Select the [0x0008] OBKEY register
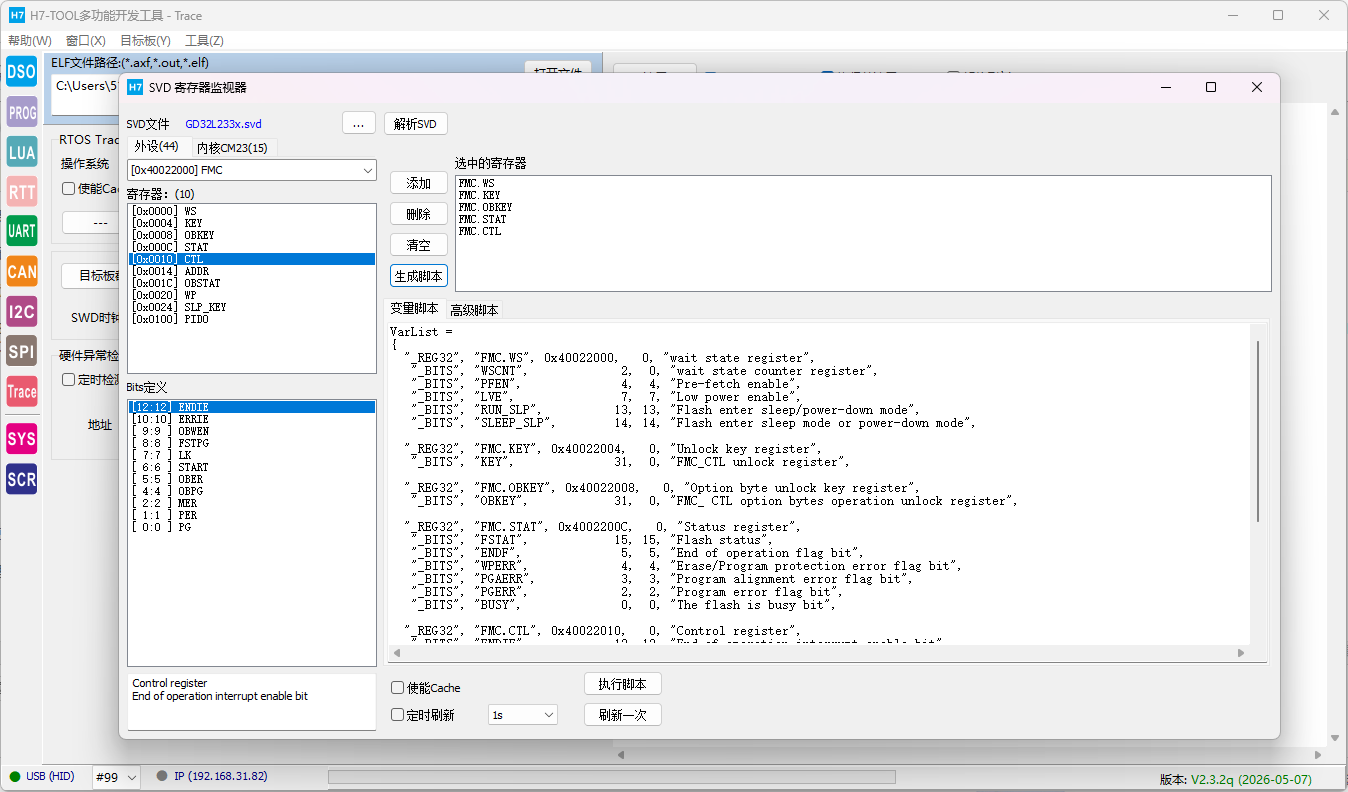This screenshot has width=1348, height=792. [252, 235]
